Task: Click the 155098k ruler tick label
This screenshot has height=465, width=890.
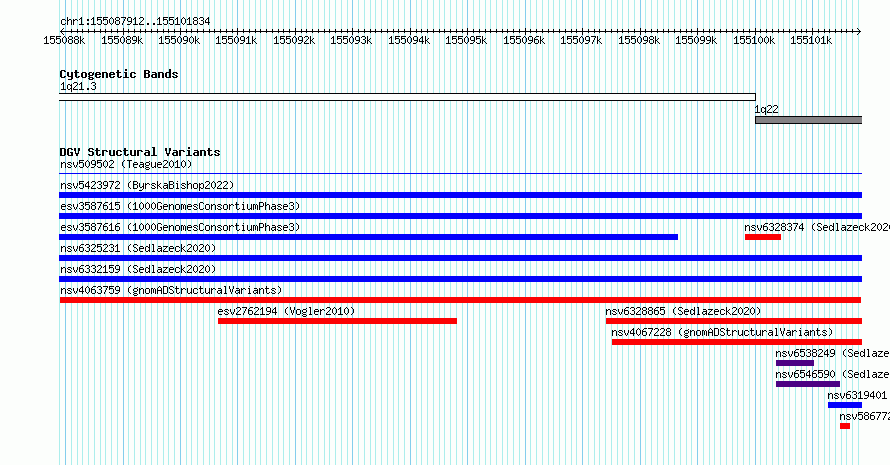Action: [639, 40]
